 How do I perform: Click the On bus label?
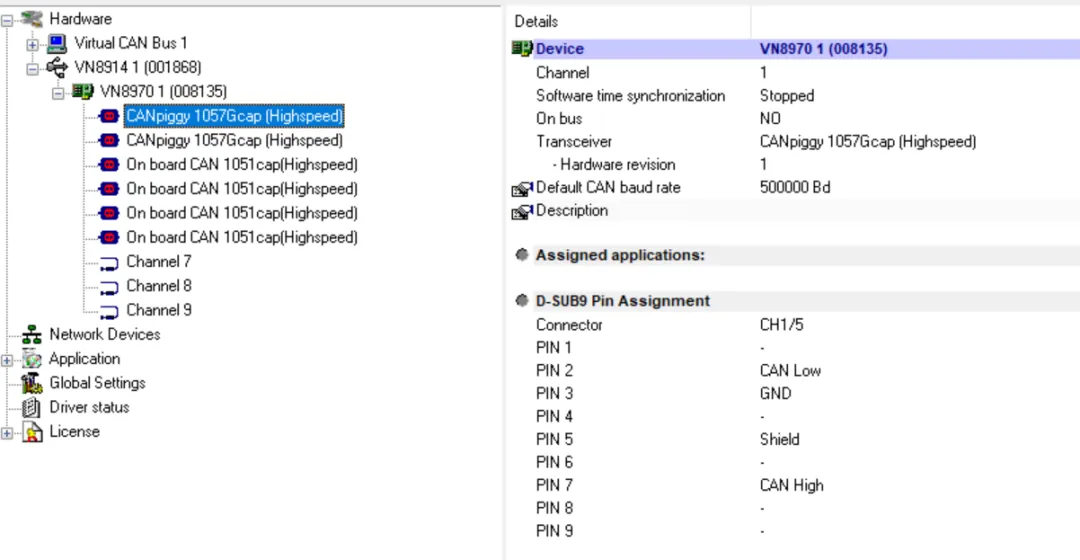(559, 118)
